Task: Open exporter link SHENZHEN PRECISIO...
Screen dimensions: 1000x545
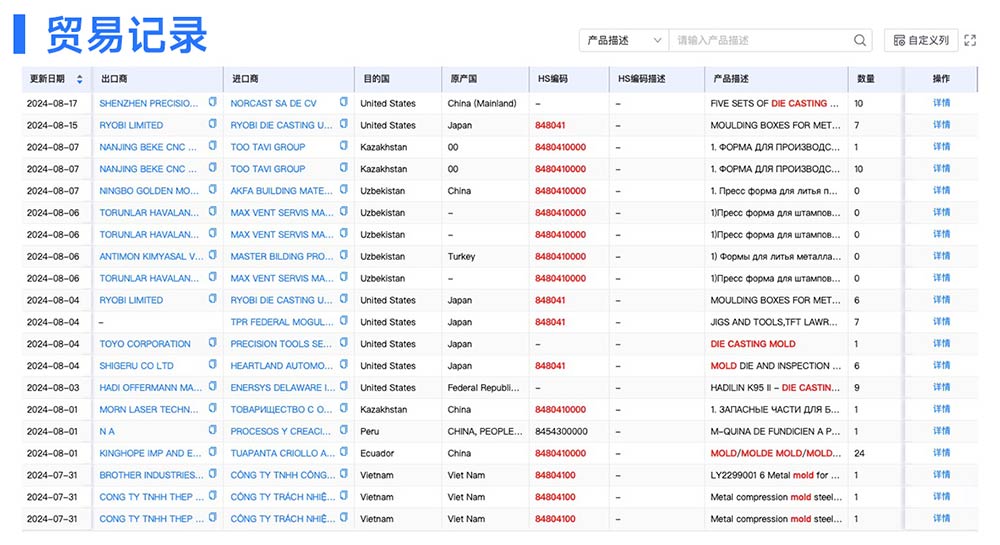Action: pyautogui.click(x=149, y=103)
